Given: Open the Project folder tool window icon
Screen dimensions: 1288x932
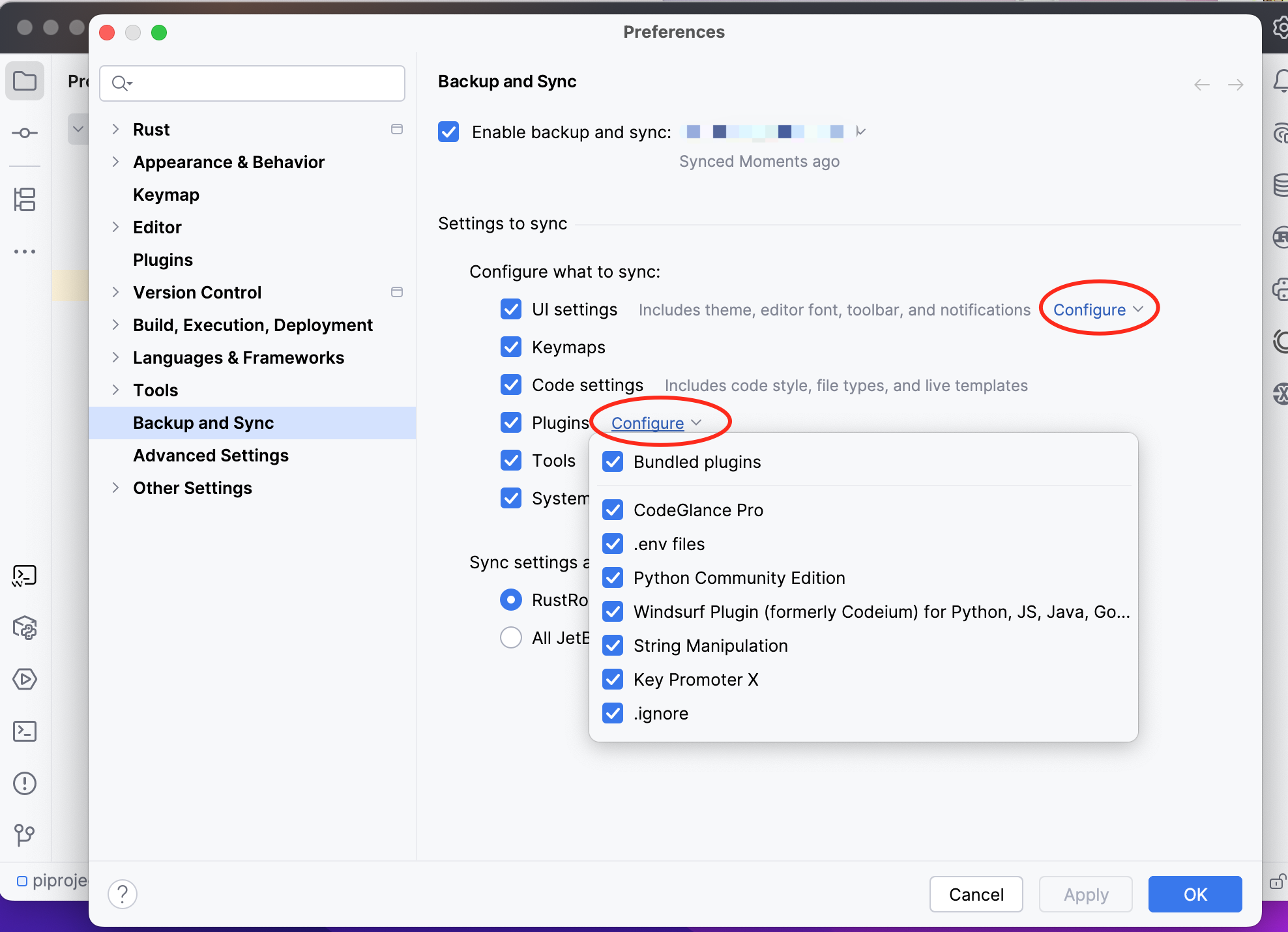Looking at the screenshot, I should [25, 81].
